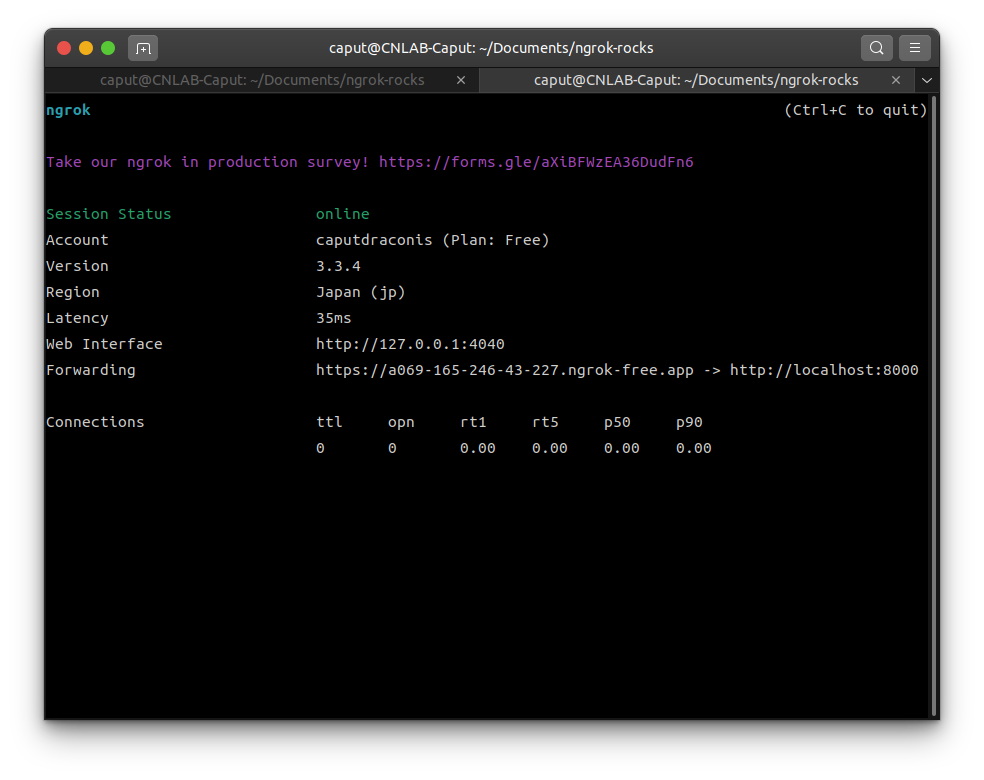
Task: Select the active second terminal tab
Action: (x=696, y=80)
